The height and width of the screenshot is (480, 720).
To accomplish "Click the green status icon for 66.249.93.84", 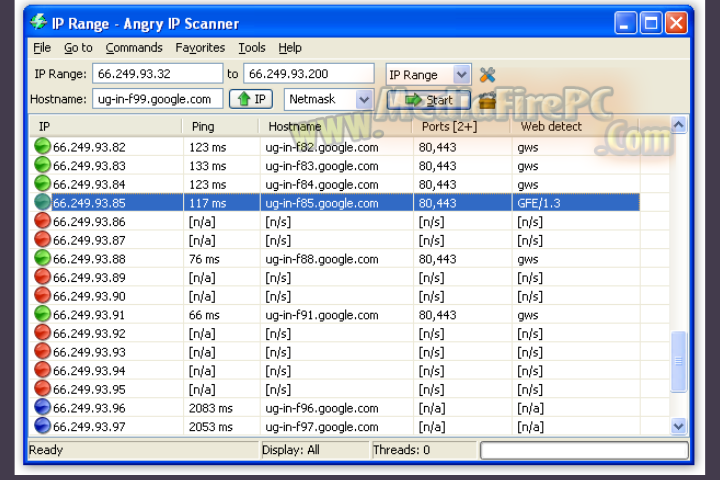I will (42, 183).
